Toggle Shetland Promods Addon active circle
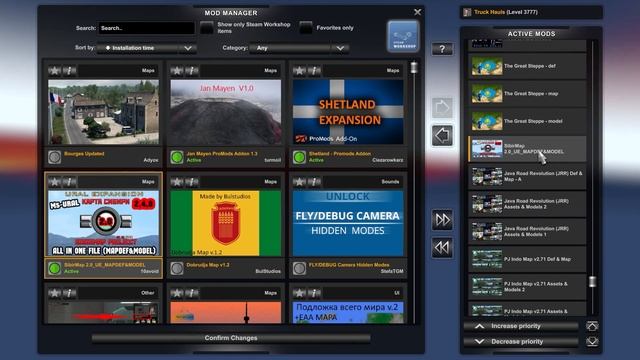Image resolution: width=640 pixels, height=360 pixels. tap(299, 157)
